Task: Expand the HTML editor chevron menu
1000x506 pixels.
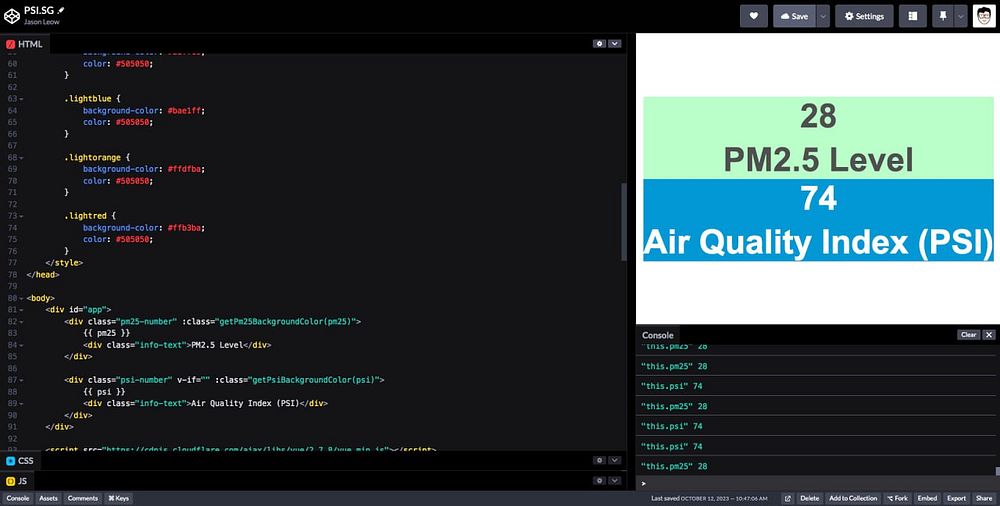Action: (614, 44)
